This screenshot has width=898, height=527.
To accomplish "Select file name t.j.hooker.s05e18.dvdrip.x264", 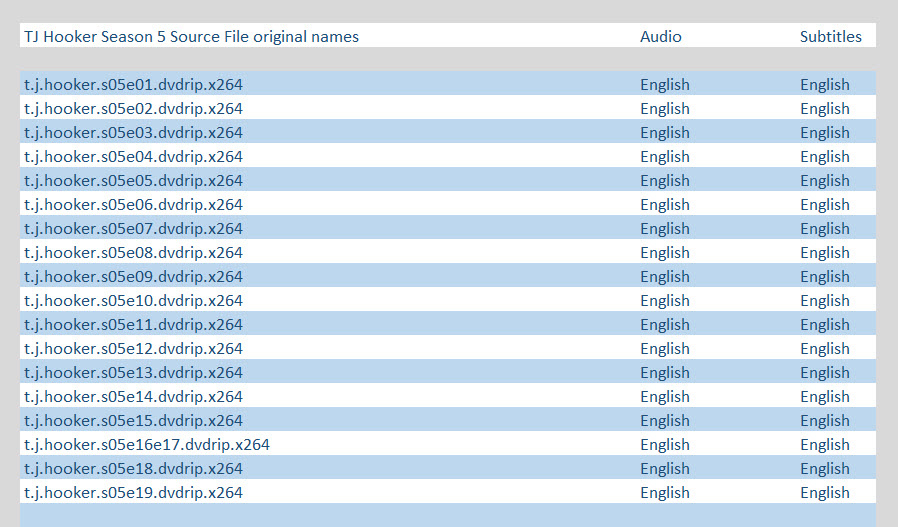I will click(133, 469).
